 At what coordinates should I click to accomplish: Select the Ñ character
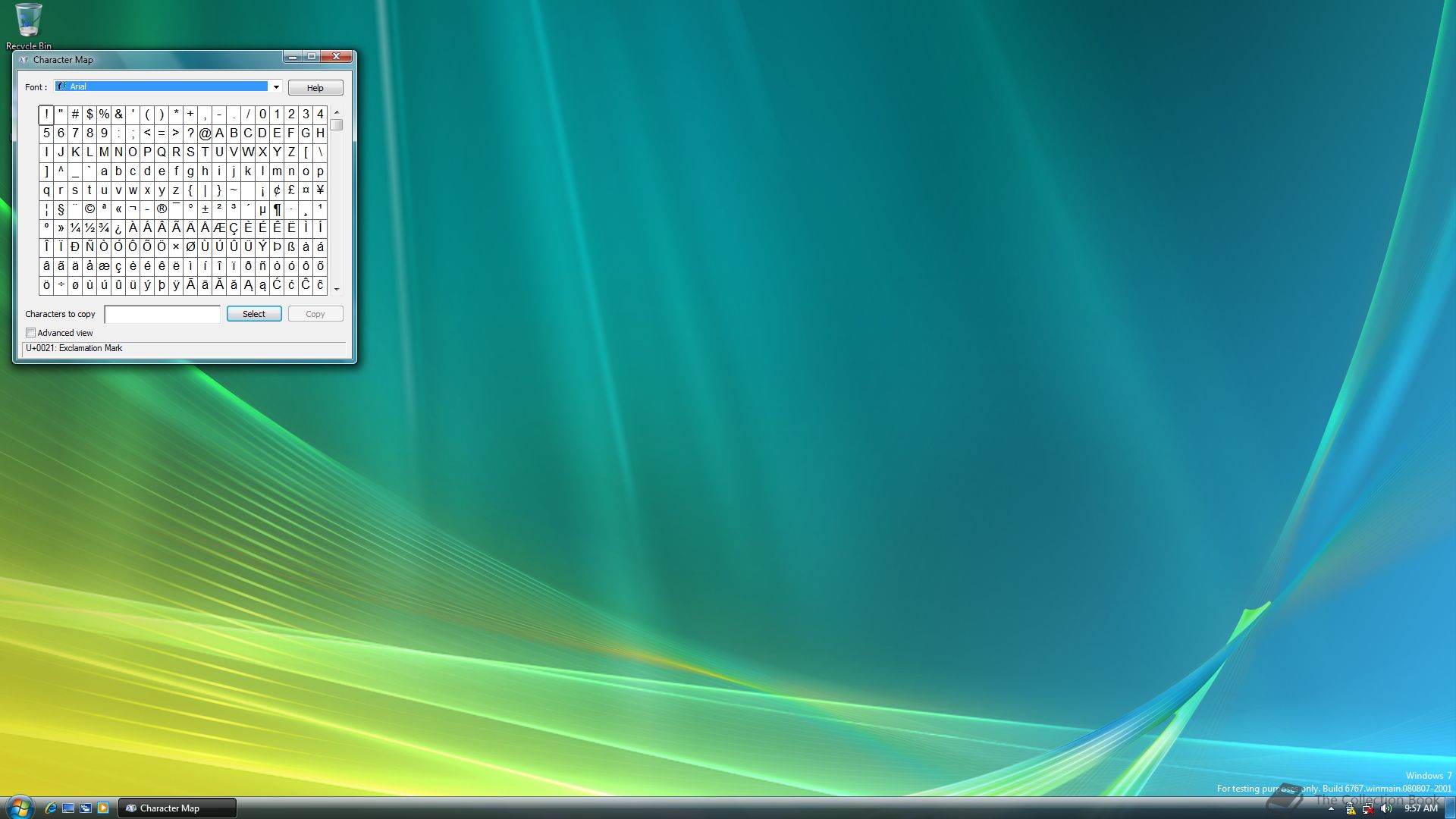click(x=89, y=247)
